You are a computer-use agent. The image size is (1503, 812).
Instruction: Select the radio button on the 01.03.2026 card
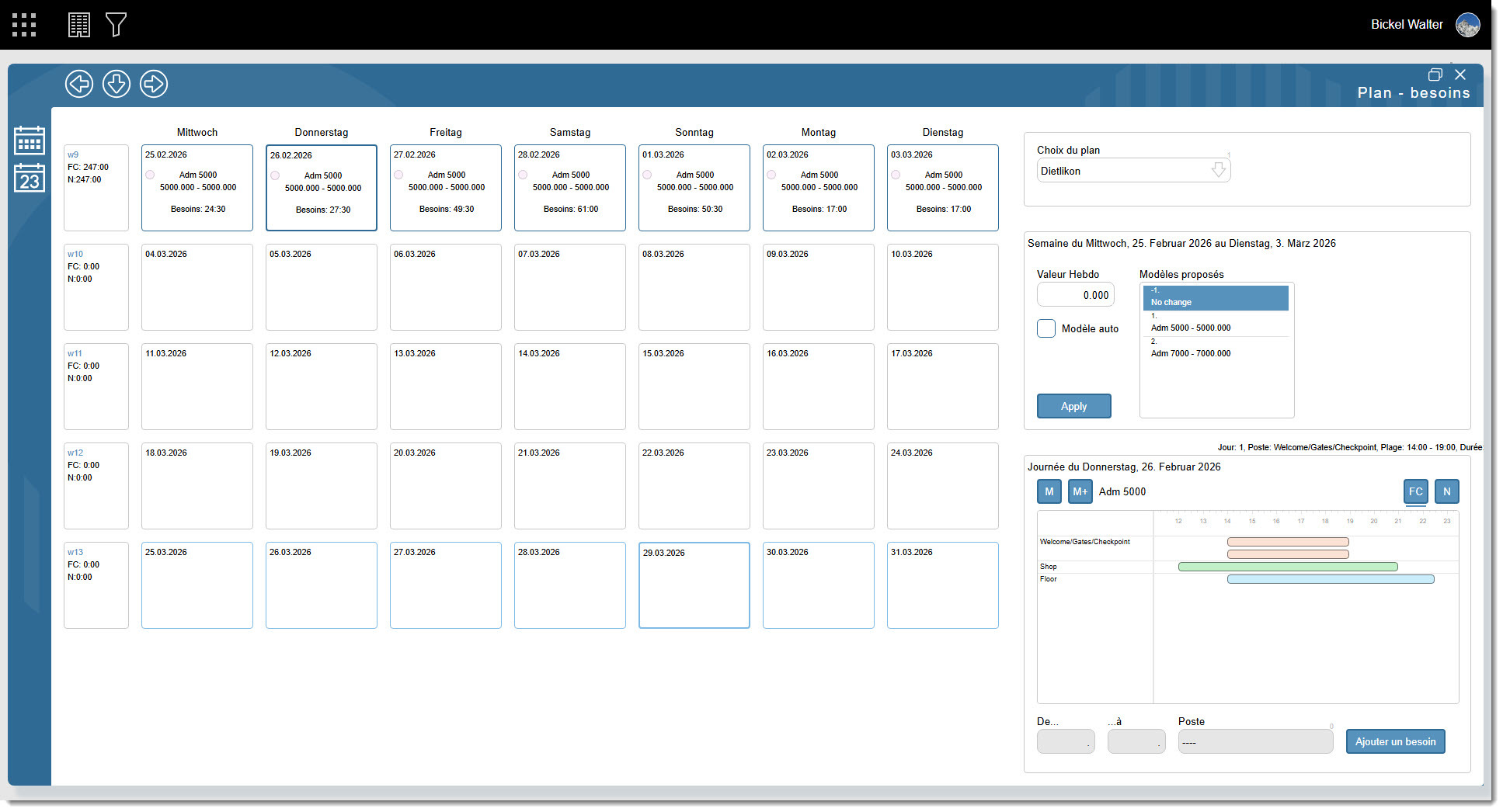coord(647,175)
